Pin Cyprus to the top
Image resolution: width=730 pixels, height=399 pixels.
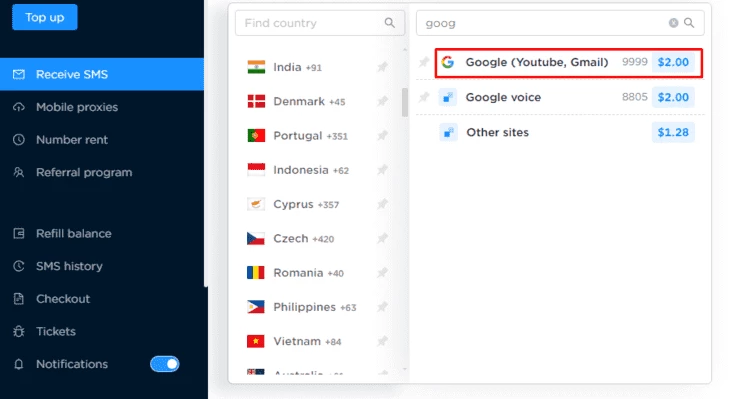point(382,204)
